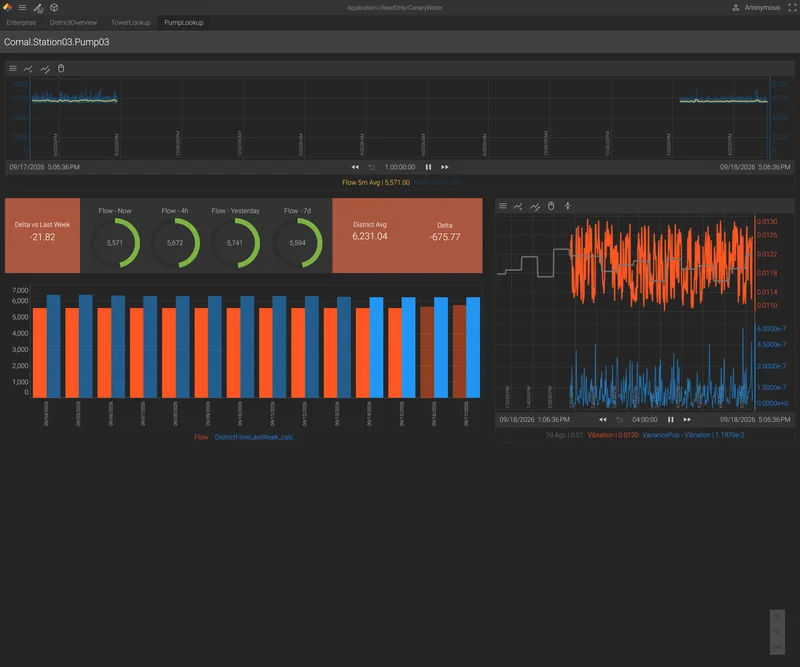800x667 pixels.
Task: Open the vibration chart hamburger menu
Action: click(503, 206)
